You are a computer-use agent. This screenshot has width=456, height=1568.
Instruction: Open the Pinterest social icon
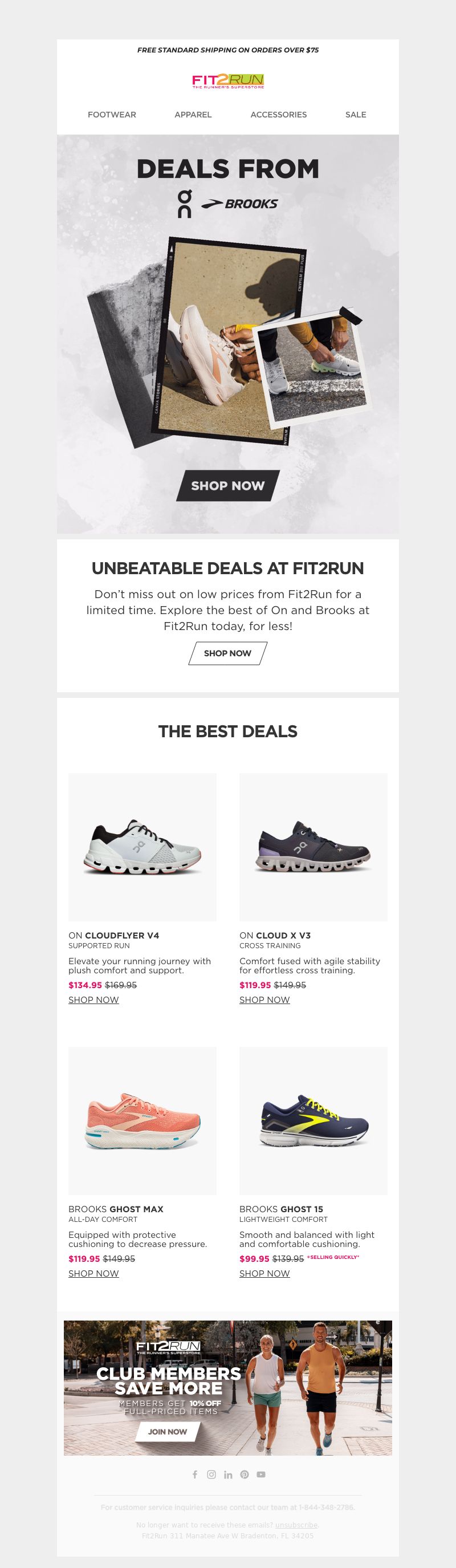coord(244,1474)
